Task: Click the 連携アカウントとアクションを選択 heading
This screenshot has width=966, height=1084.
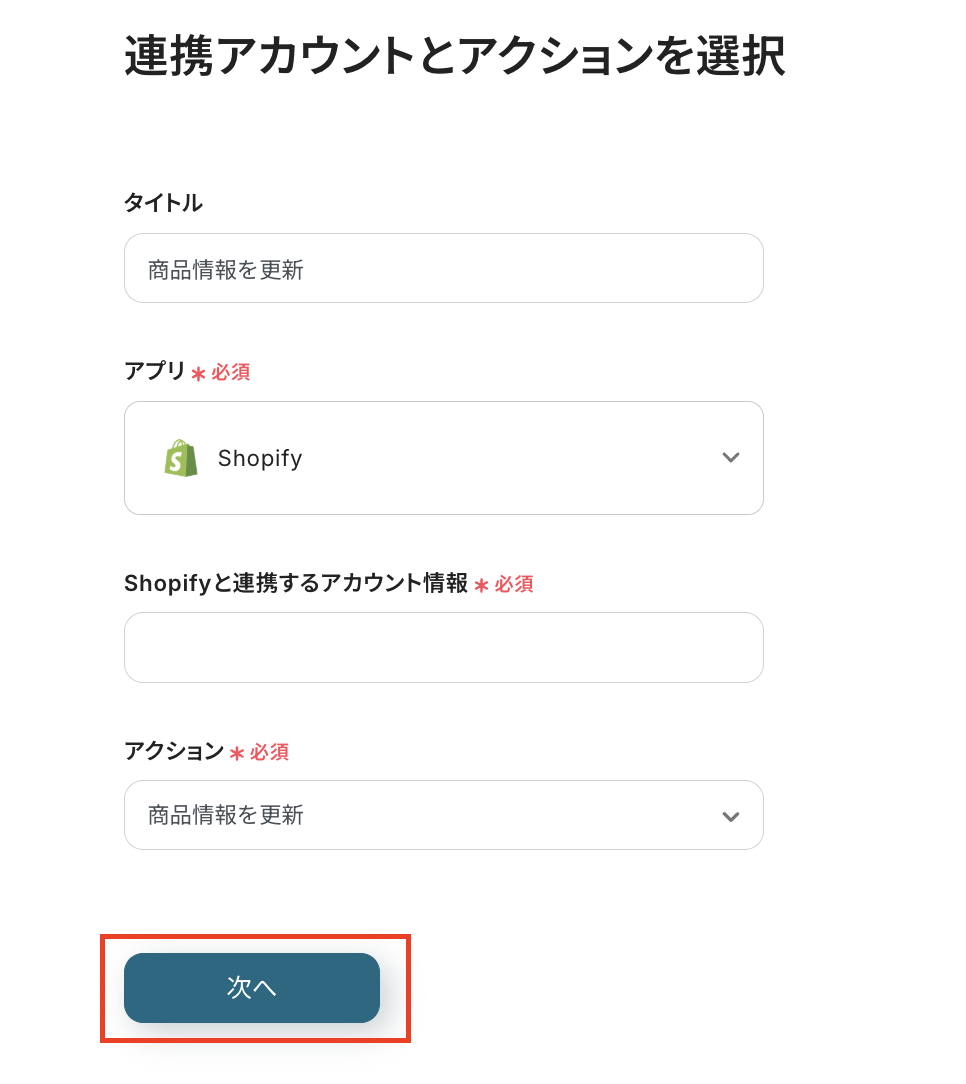Action: coord(454,56)
